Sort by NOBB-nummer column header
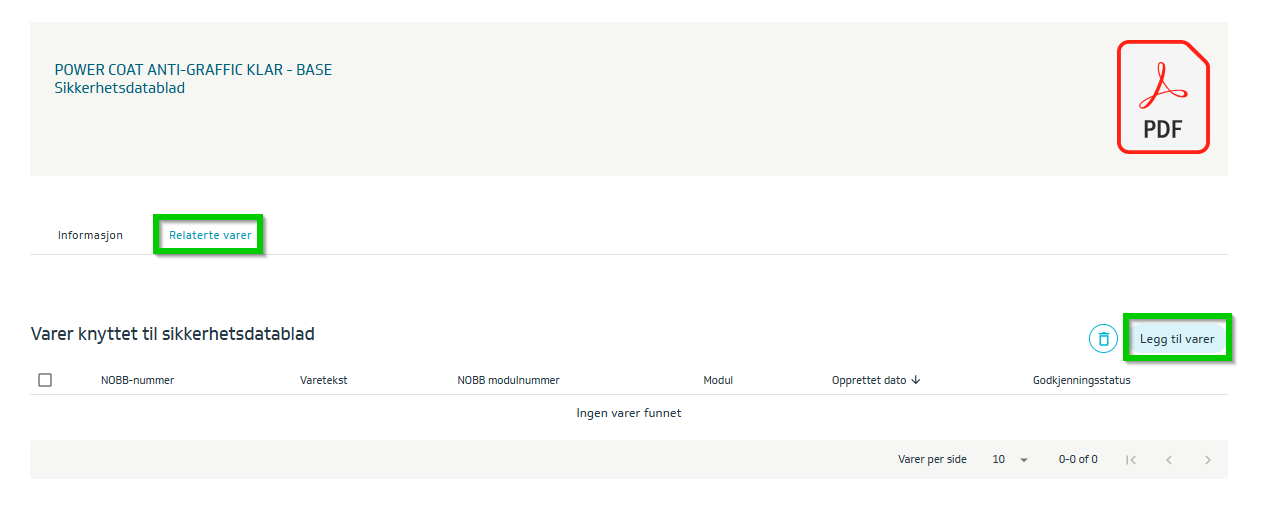This screenshot has height=514, width=1271. 137,380
